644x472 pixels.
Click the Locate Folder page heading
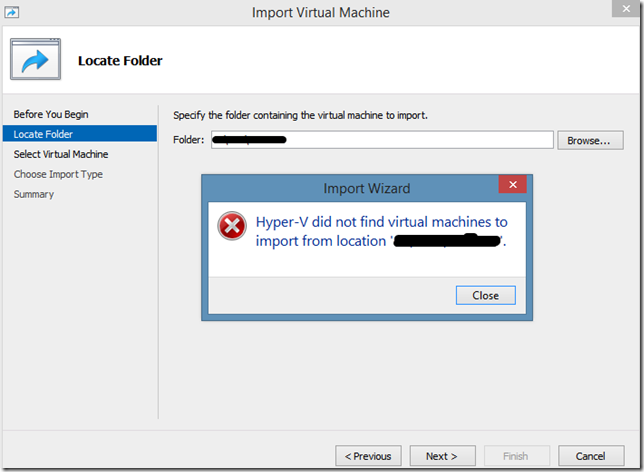coord(120,61)
